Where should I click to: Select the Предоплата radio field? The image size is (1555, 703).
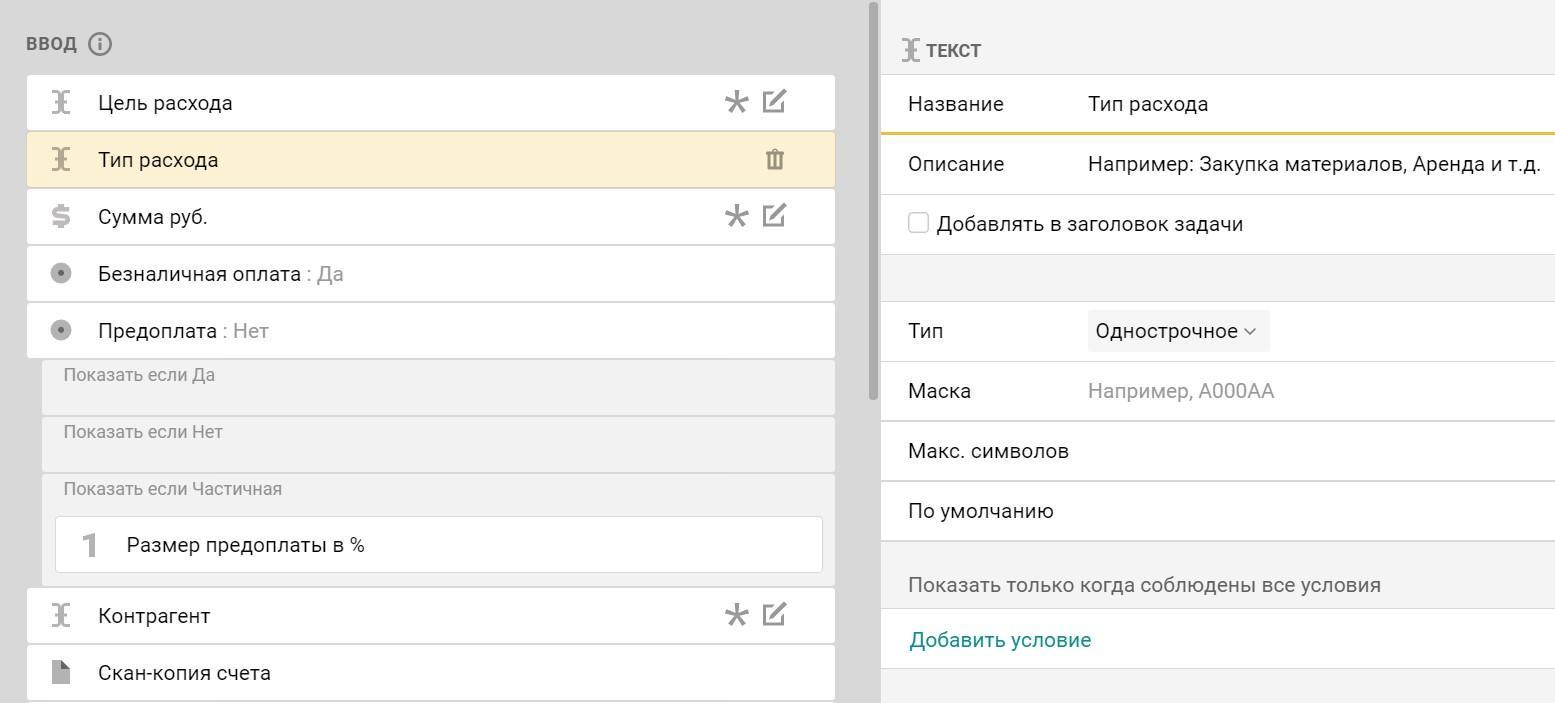pos(158,331)
